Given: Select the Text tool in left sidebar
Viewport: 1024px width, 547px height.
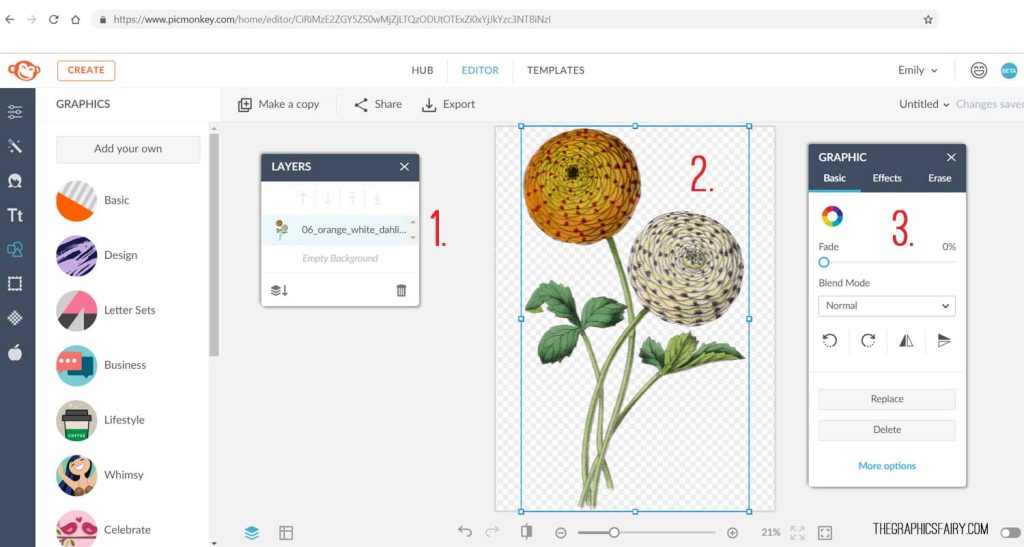Looking at the screenshot, I should click(15, 215).
